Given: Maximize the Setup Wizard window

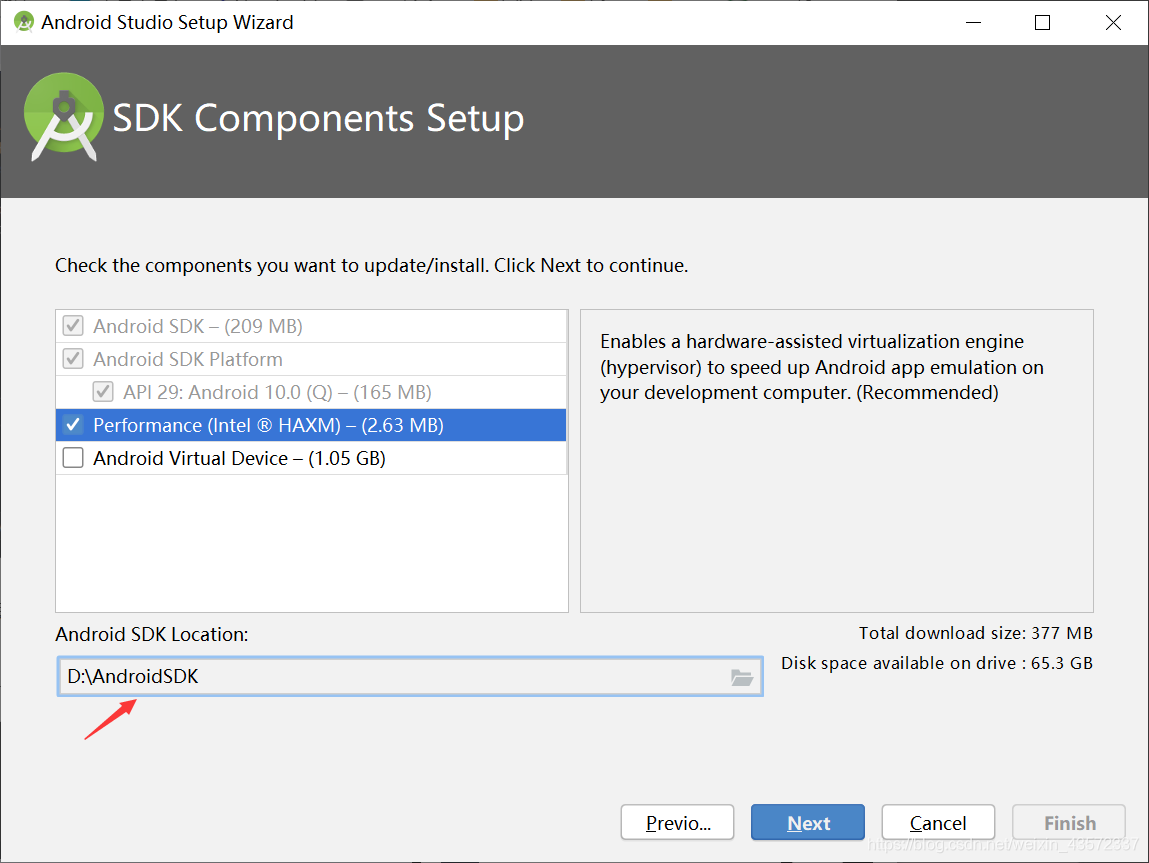Looking at the screenshot, I should (1042, 23).
